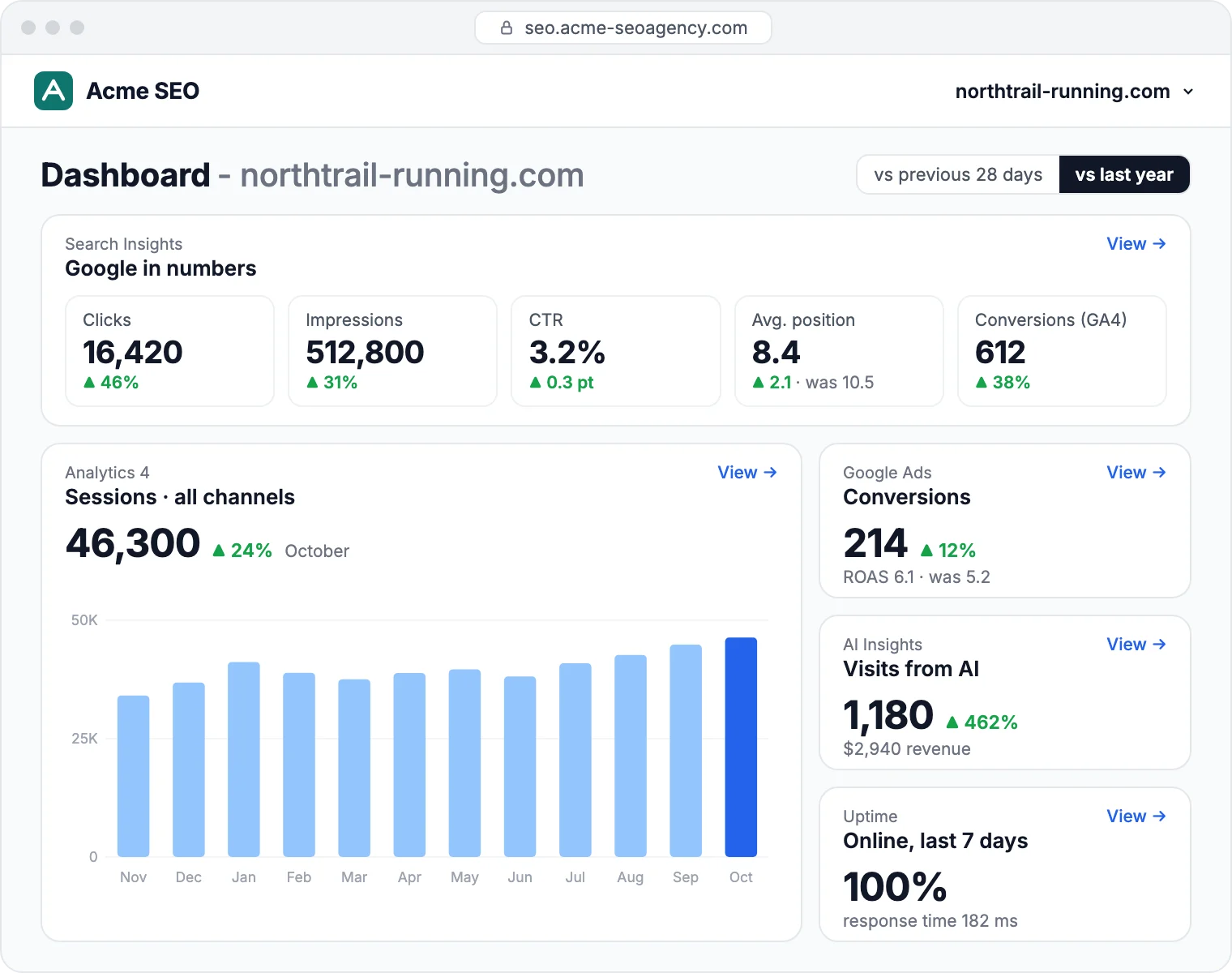
Task: Click the 31% change under Impressions
Action: click(x=332, y=383)
